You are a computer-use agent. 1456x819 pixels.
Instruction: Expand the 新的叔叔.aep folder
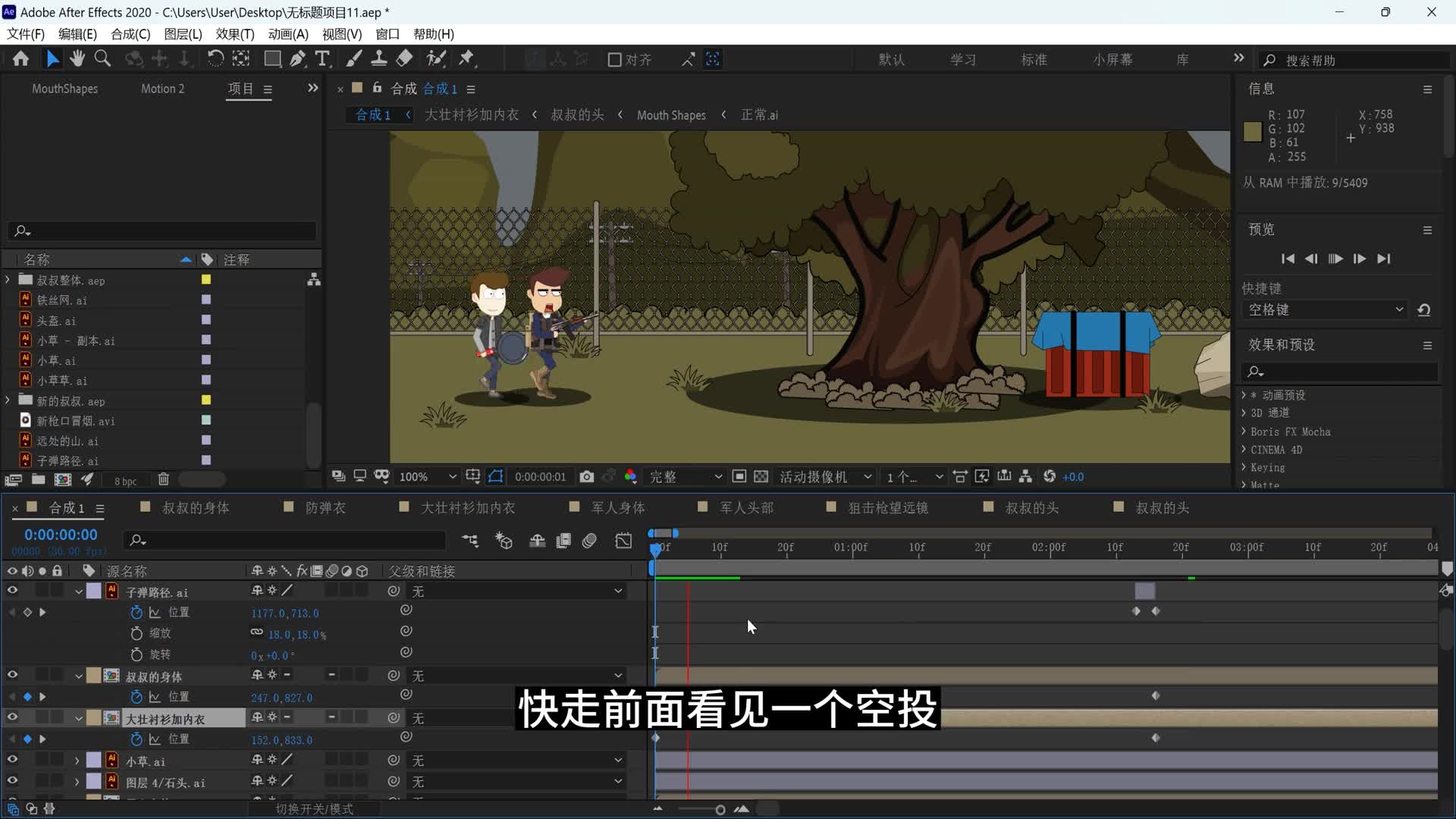[x=8, y=400]
